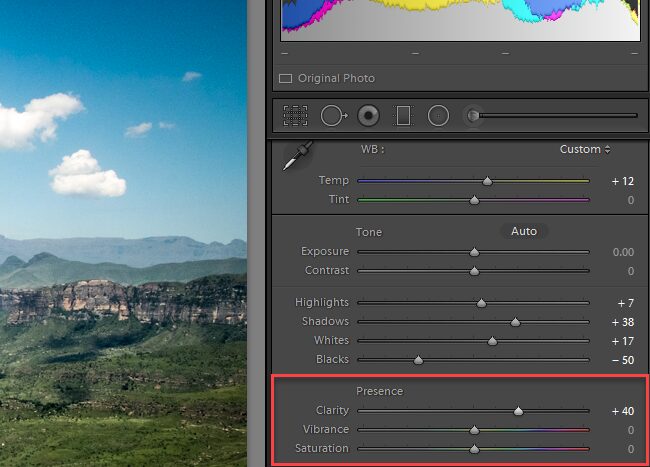Open the WB Custom dropdown
Viewport: 650px width, 467px height.
click(585, 149)
